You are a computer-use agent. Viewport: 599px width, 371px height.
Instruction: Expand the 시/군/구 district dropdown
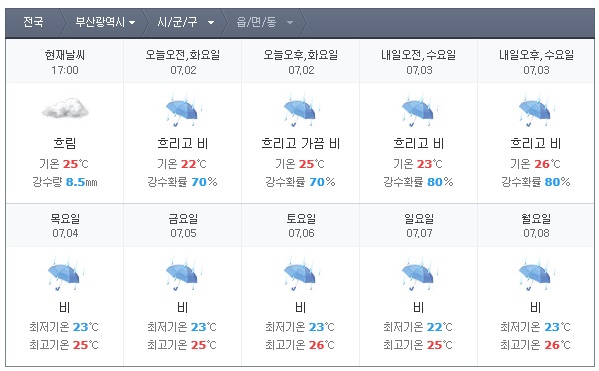pos(186,22)
